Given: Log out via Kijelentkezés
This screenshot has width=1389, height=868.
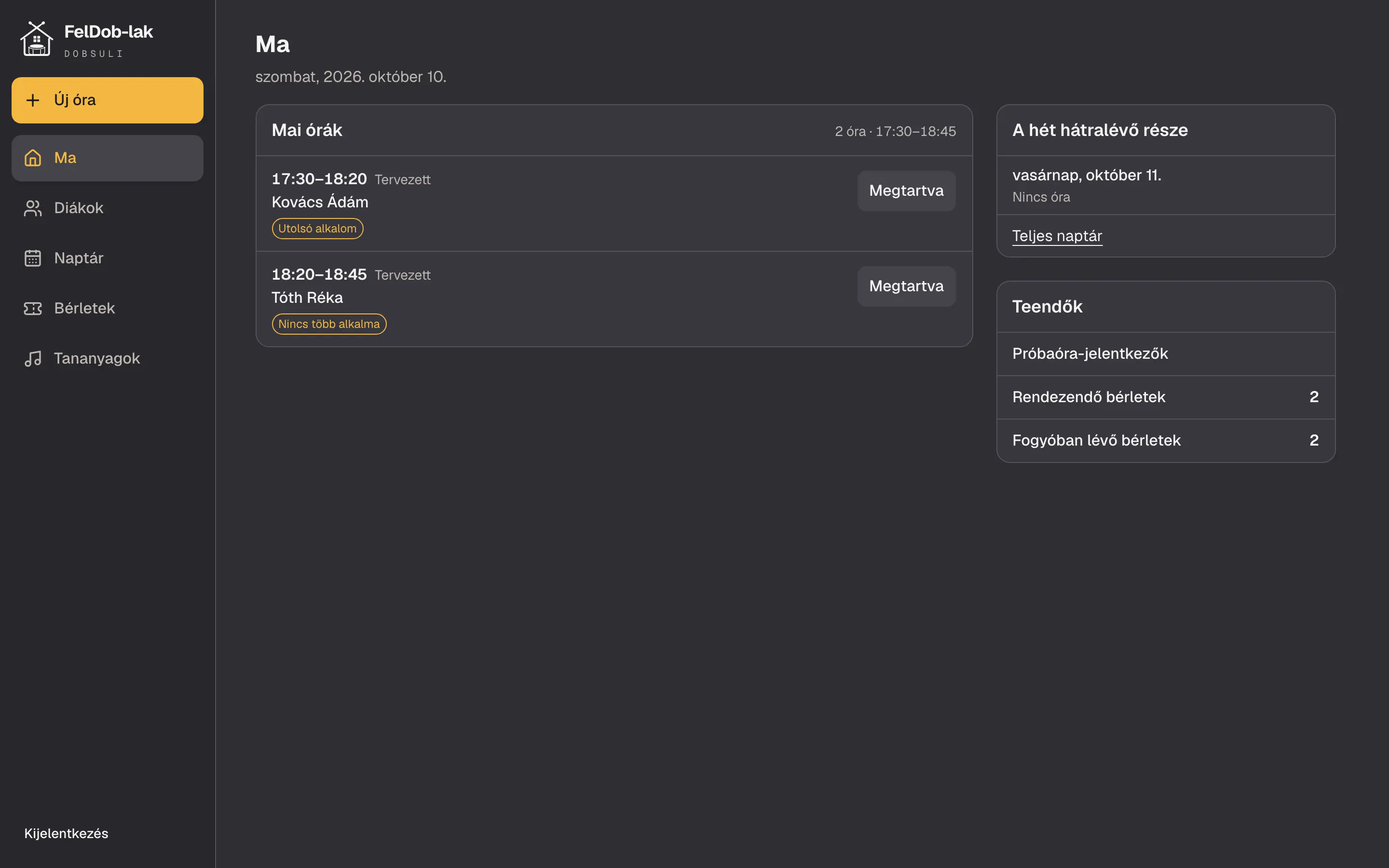Looking at the screenshot, I should 66,833.
